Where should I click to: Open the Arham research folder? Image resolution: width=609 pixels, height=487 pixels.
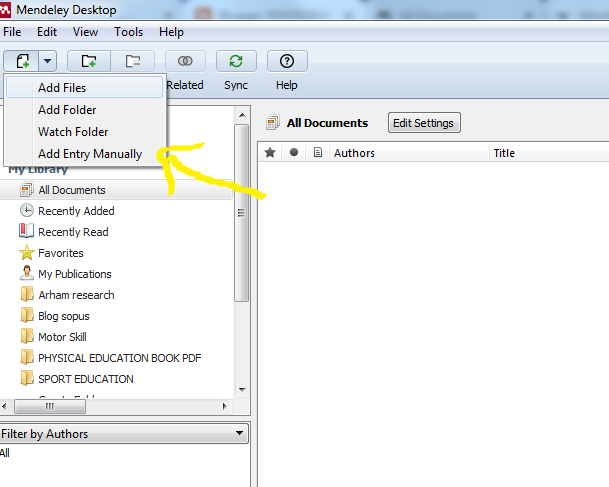click(x=116, y=295)
